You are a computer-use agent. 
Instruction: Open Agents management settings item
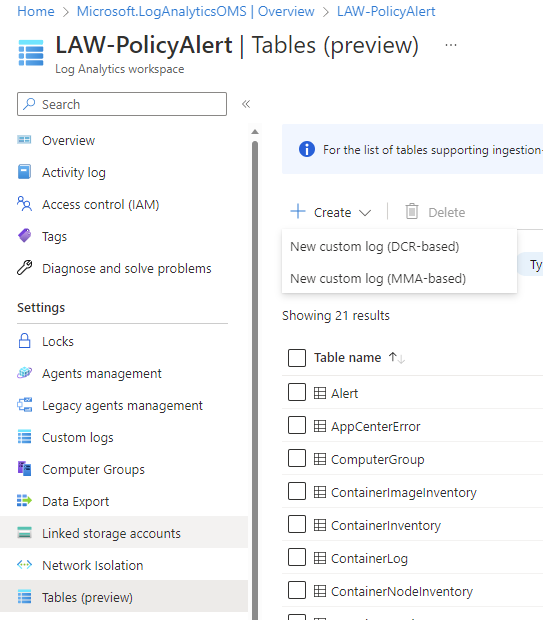102,373
